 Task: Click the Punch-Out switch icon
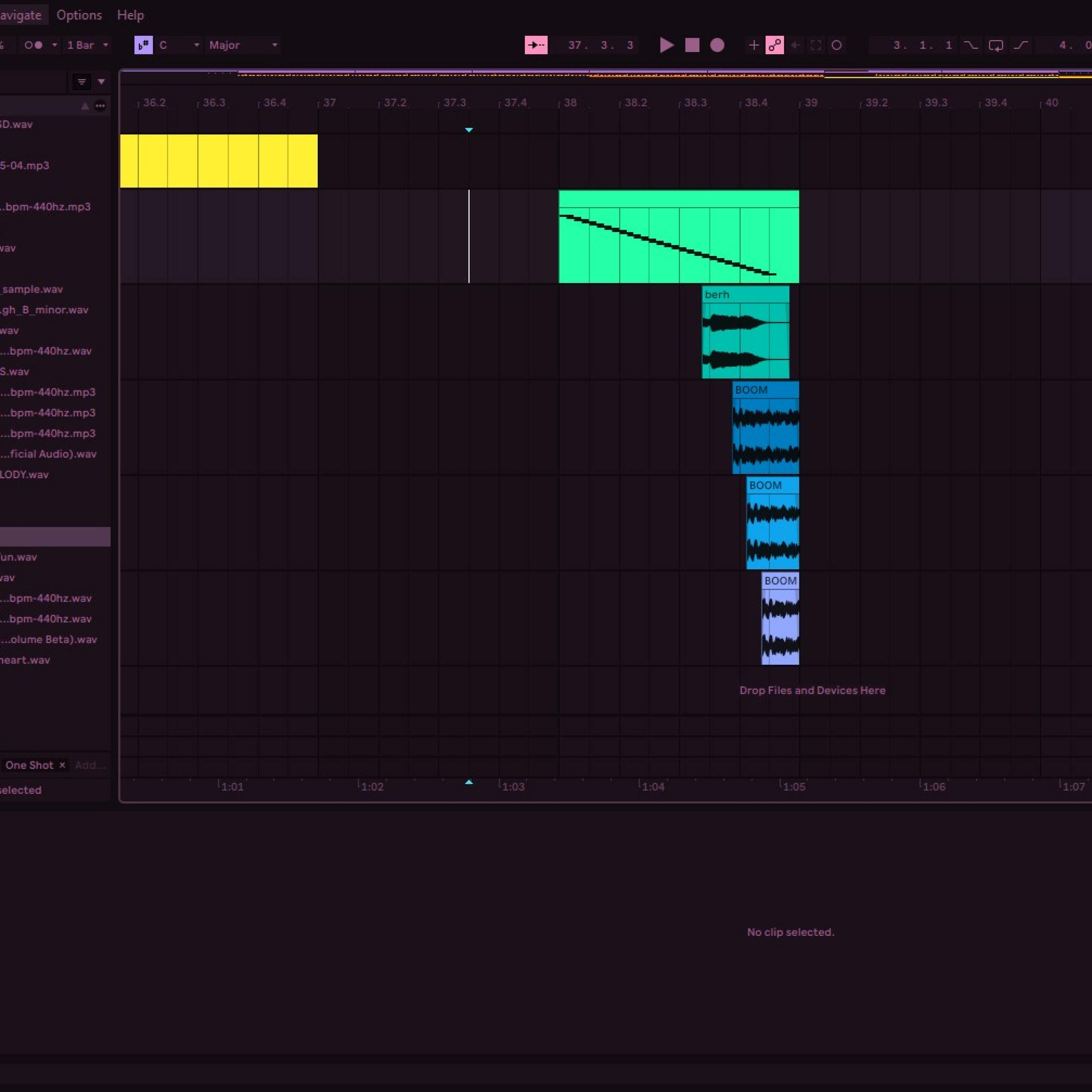[x=1020, y=45]
